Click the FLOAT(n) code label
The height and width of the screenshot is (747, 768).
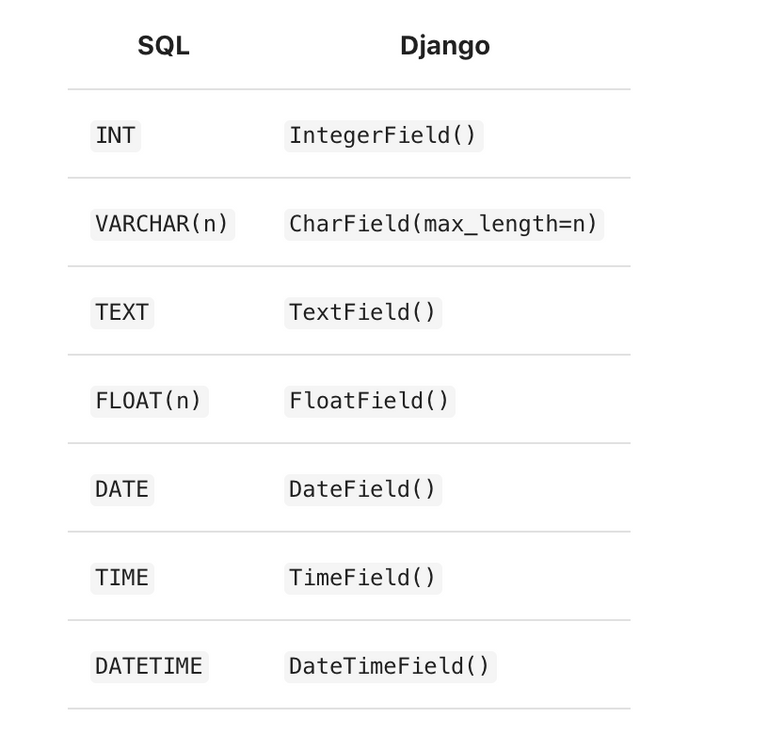pyautogui.click(x=149, y=401)
